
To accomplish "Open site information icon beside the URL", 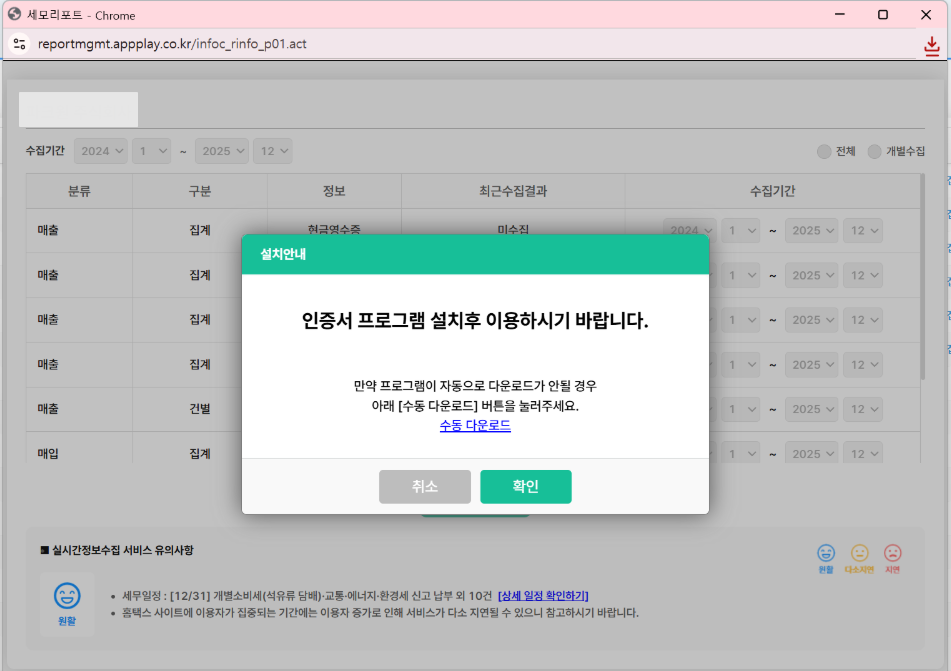I will (19, 44).
